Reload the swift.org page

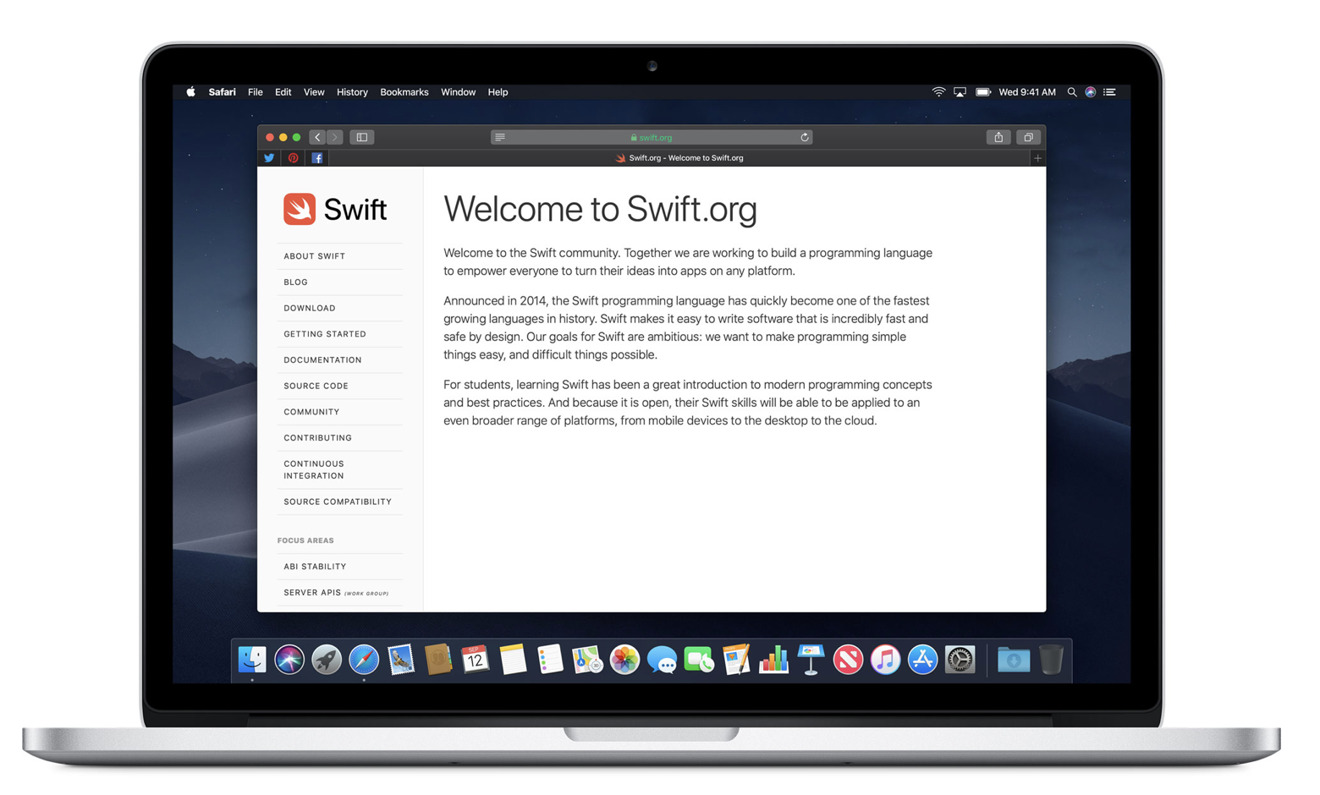(x=804, y=137)
